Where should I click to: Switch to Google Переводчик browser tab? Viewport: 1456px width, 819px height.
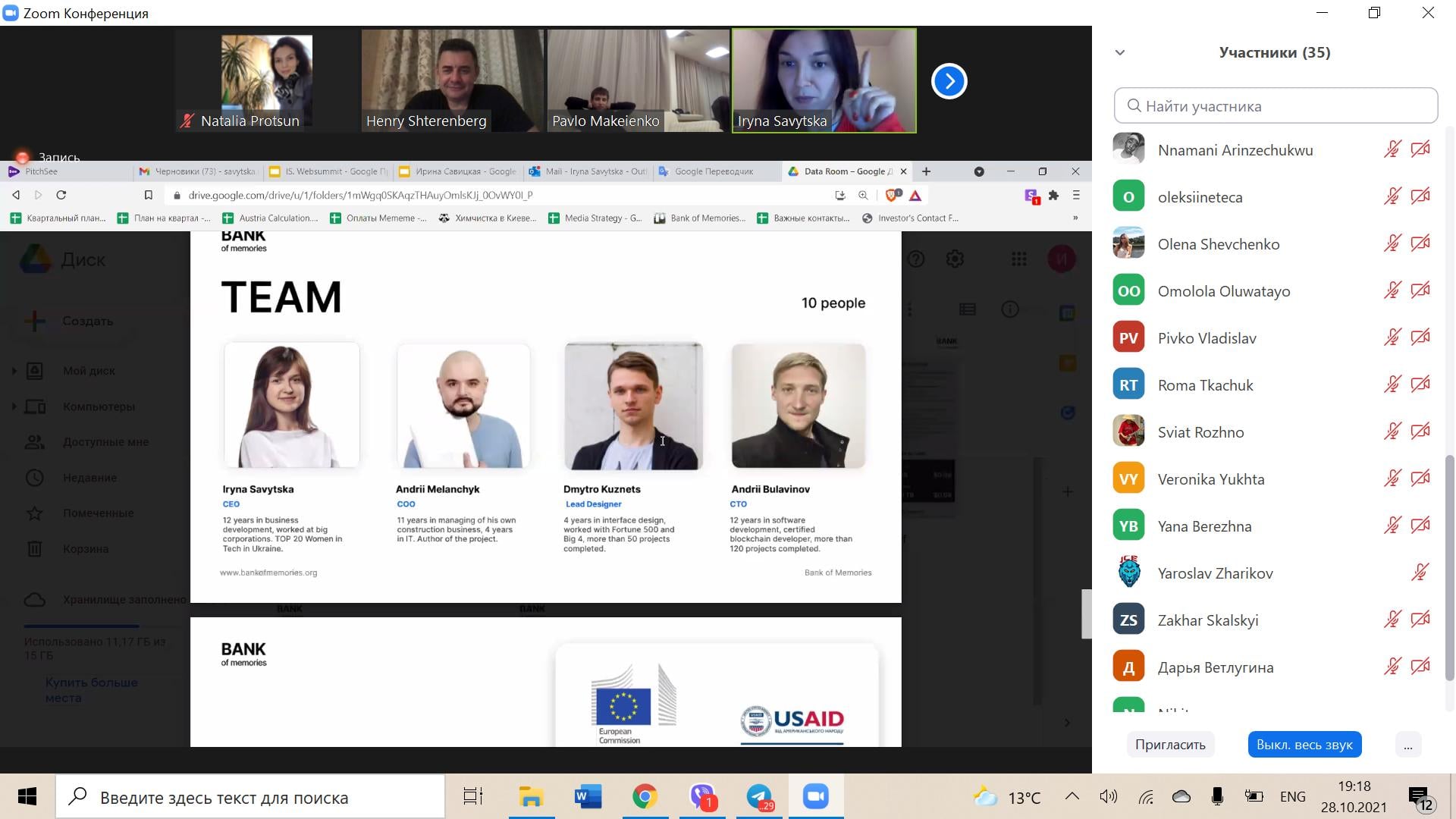tap(713, 171)
